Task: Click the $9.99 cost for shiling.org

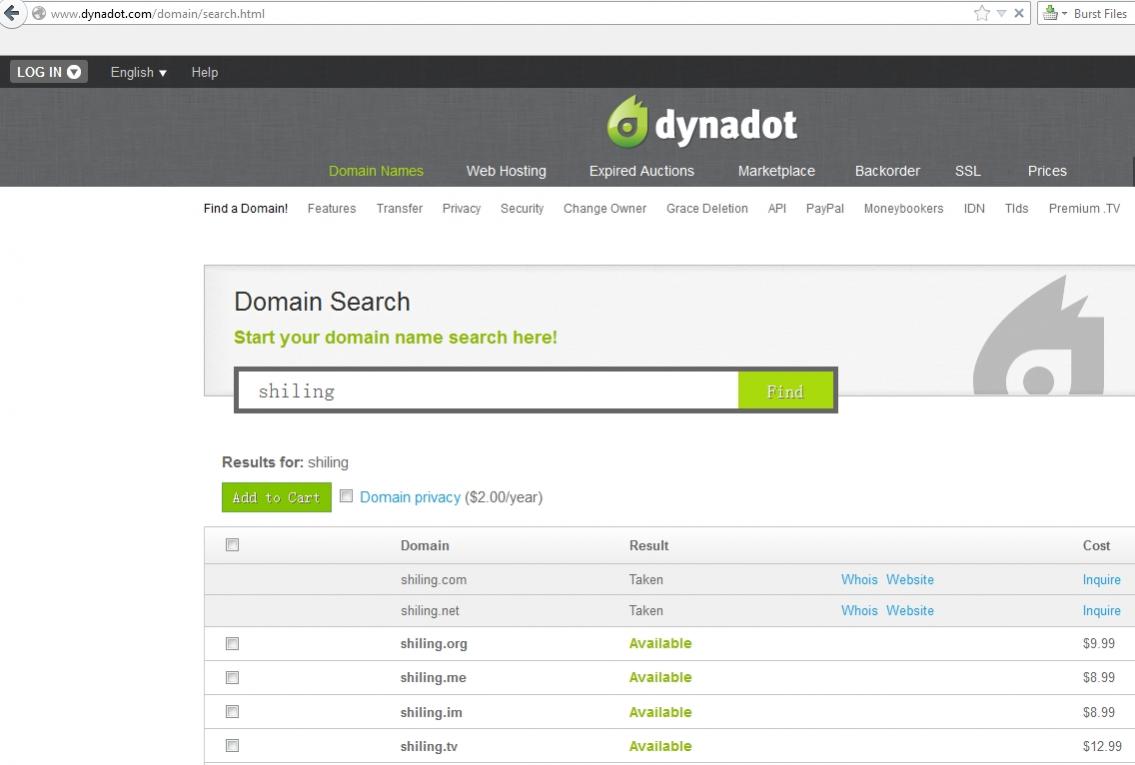Action: [x=1098, y=643]
